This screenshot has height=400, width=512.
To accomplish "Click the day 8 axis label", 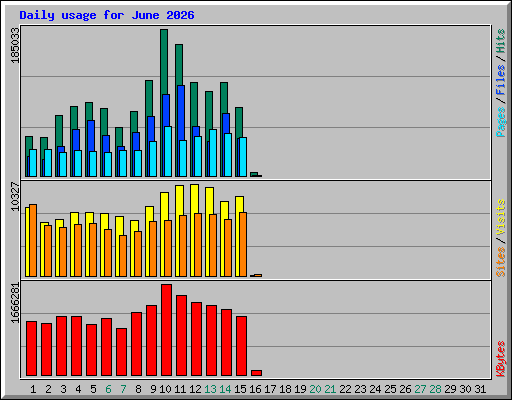I will pyautogui.click(x=138, y=389).
